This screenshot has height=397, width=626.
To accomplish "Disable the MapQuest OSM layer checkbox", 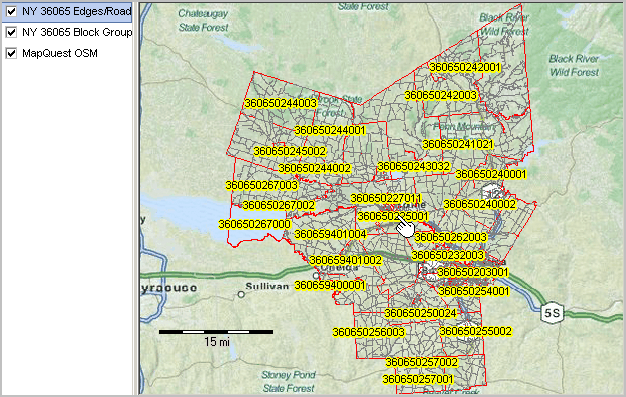I will click(x=11, y=53).
